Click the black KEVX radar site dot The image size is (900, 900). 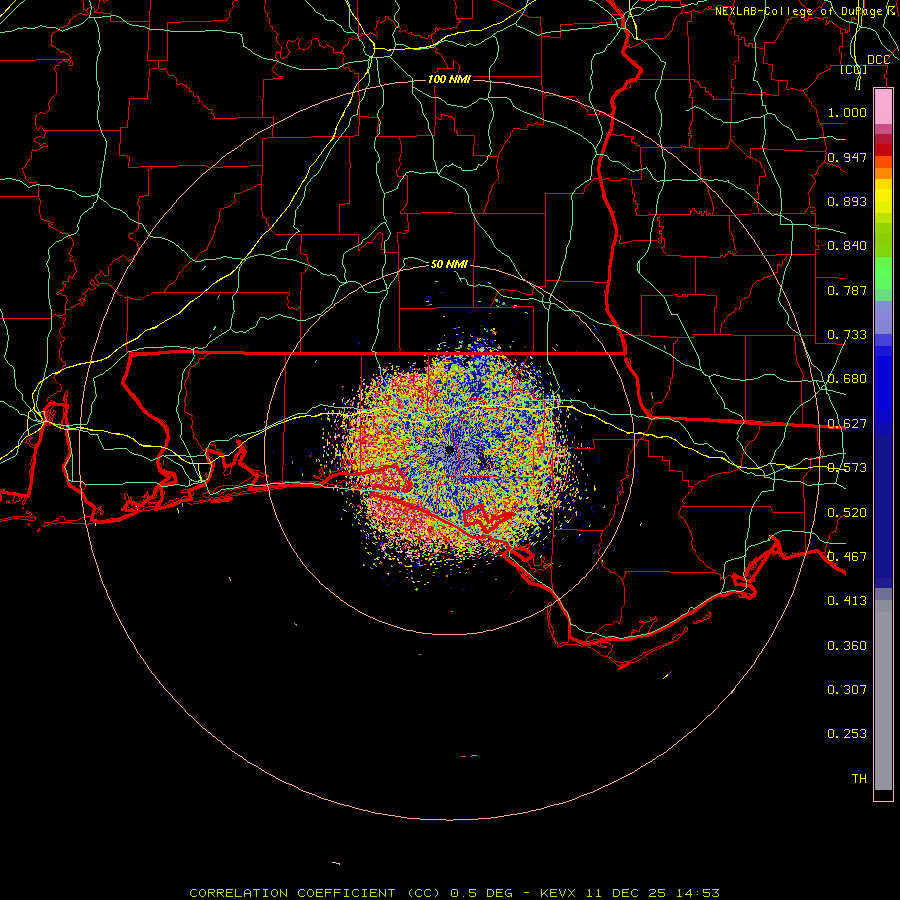(x=449, y=449)
